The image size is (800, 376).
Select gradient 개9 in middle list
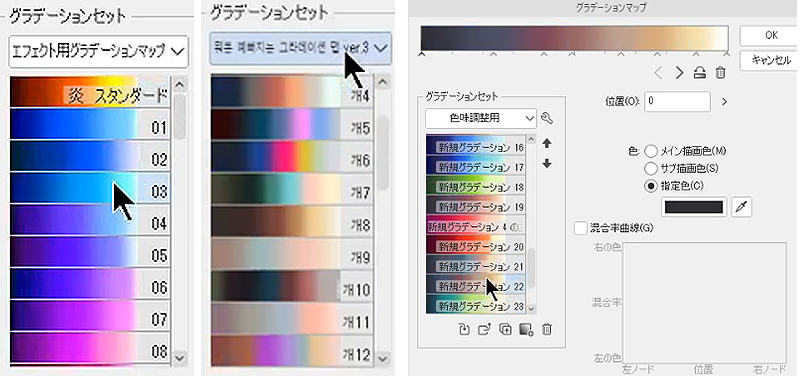pos(292,254)
